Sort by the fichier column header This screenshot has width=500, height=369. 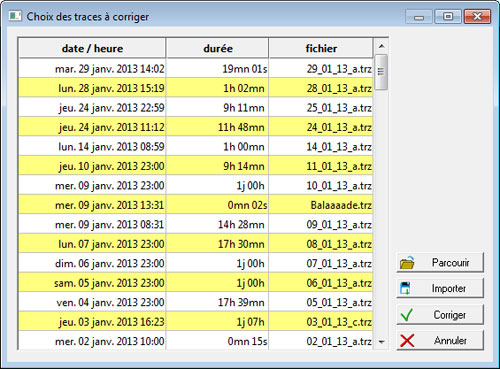point(321,48)
